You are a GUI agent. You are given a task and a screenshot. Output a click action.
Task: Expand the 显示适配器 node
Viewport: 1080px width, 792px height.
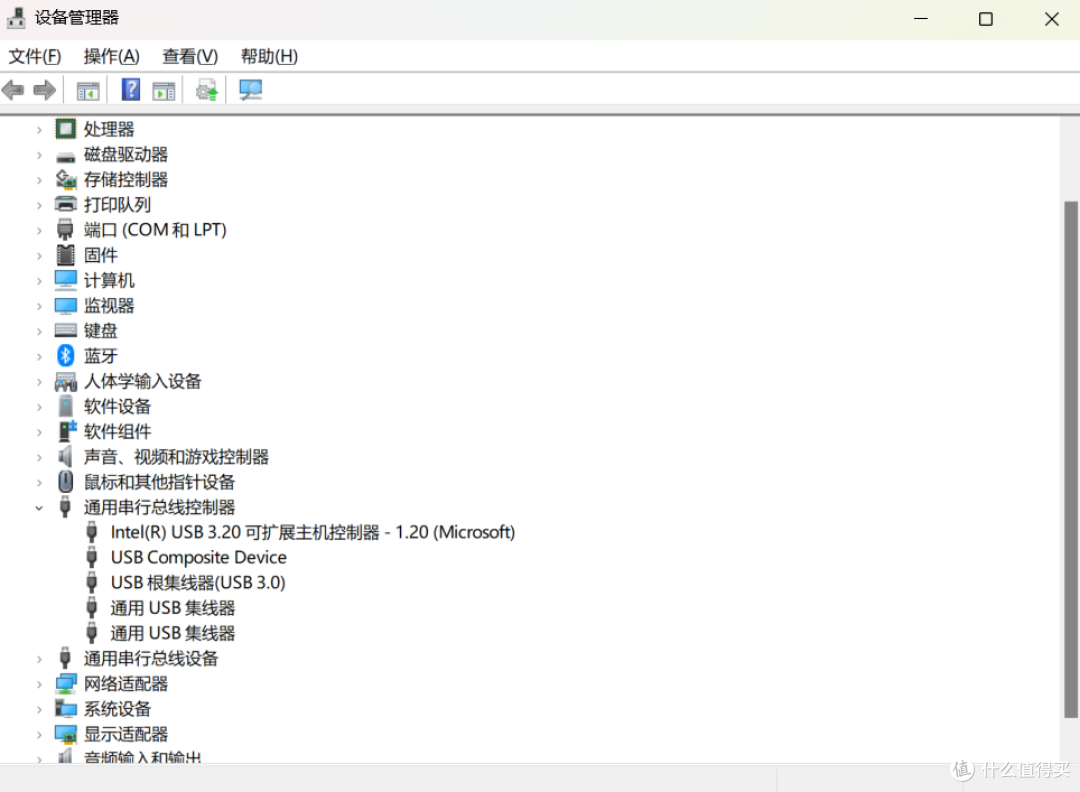coord(39,735)
